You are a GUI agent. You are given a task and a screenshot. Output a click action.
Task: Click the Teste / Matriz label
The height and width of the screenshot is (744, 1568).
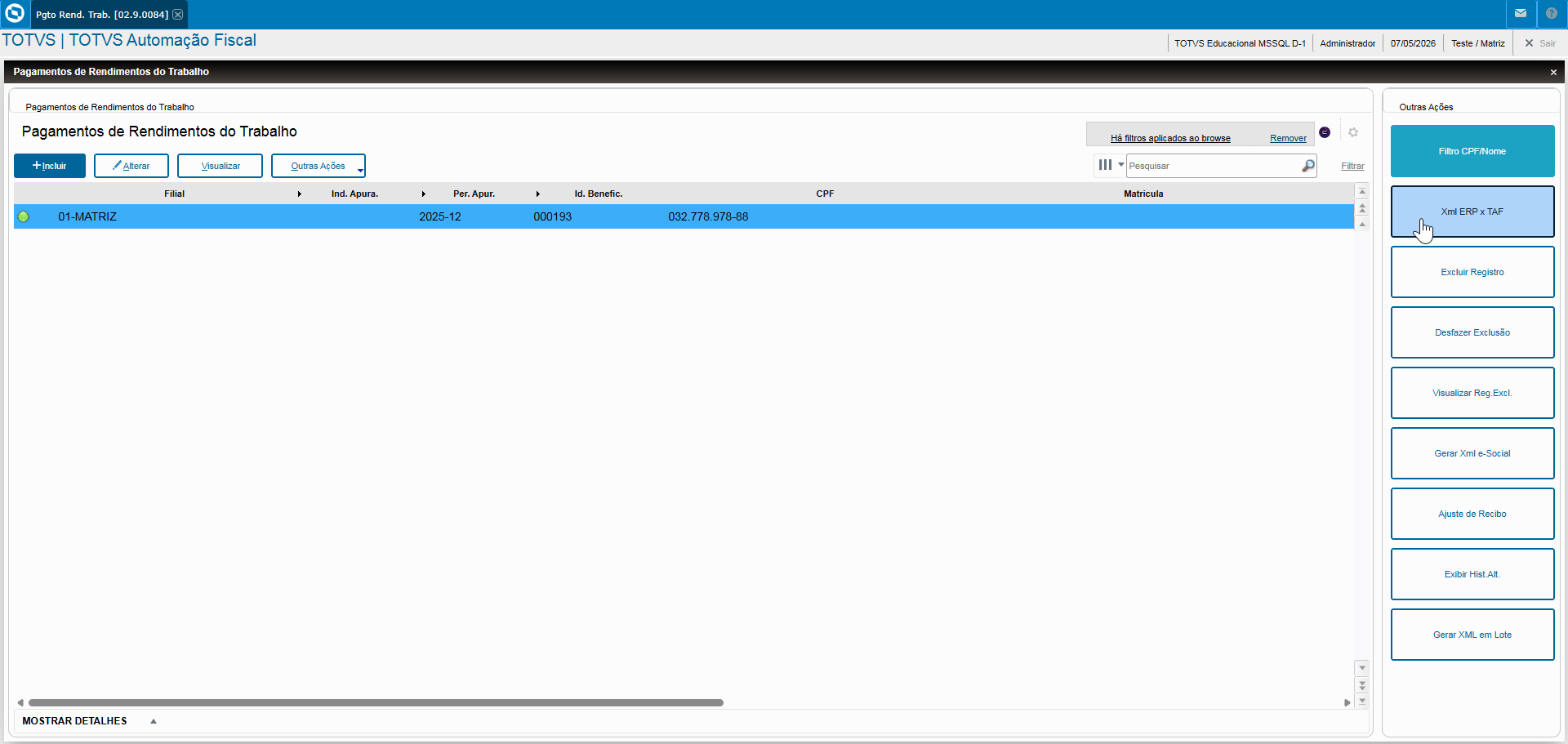(1478, 43)
